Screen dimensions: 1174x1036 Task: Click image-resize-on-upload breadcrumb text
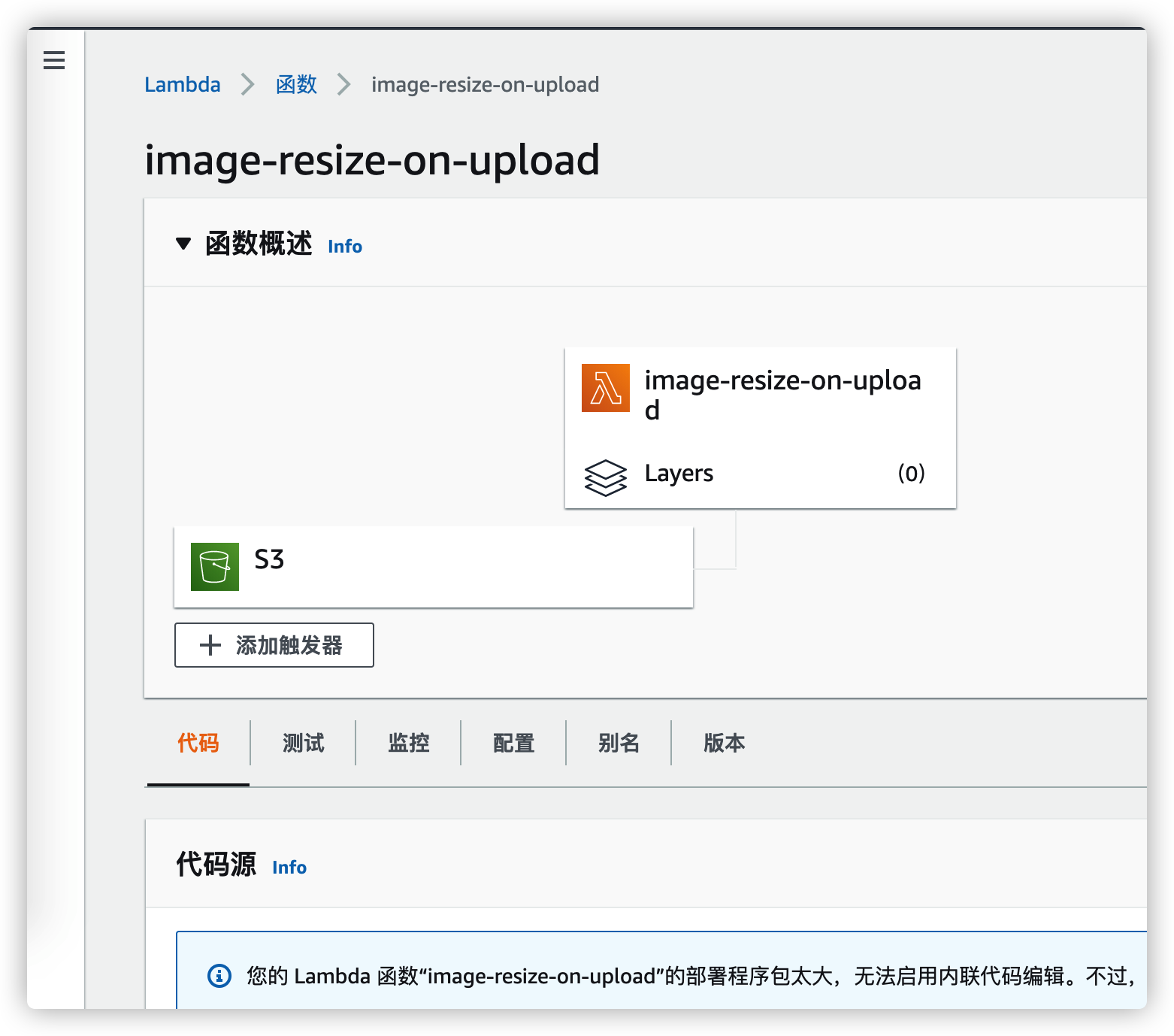(486, 84)
